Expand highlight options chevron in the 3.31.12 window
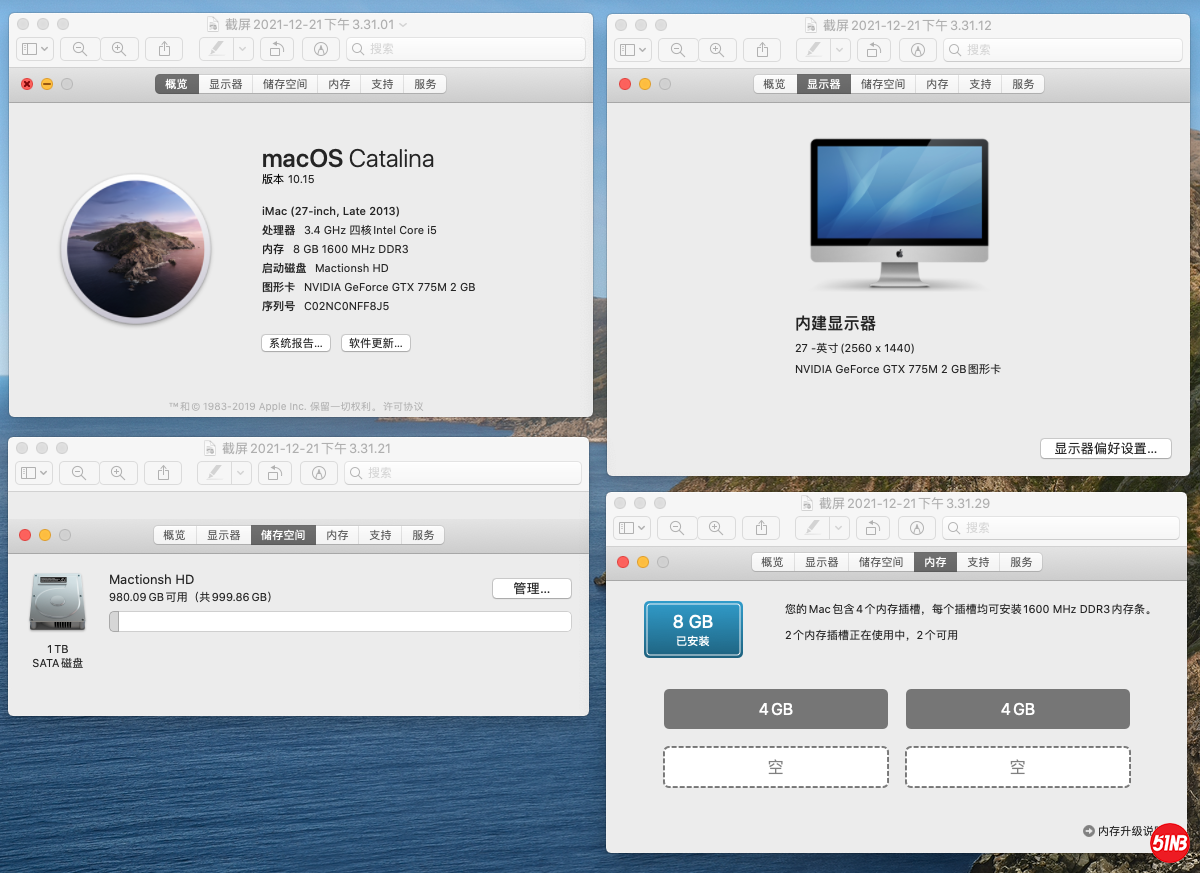The image size is (1200, 873). (839, 49)
